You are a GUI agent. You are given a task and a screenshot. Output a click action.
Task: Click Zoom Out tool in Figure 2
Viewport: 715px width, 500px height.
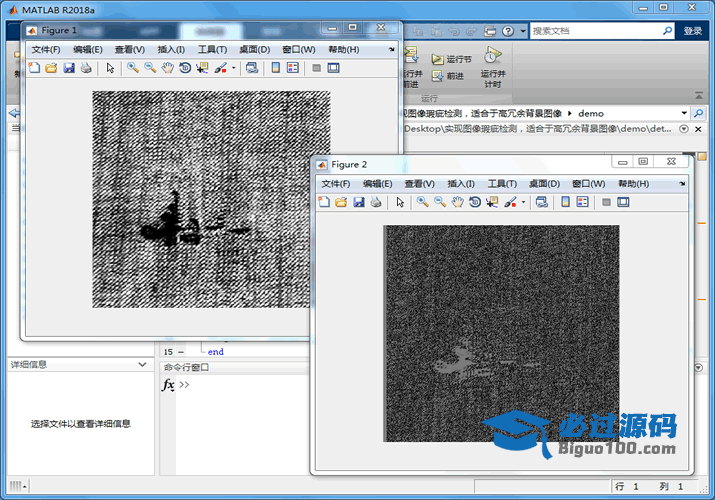click(x=439, y=202)
